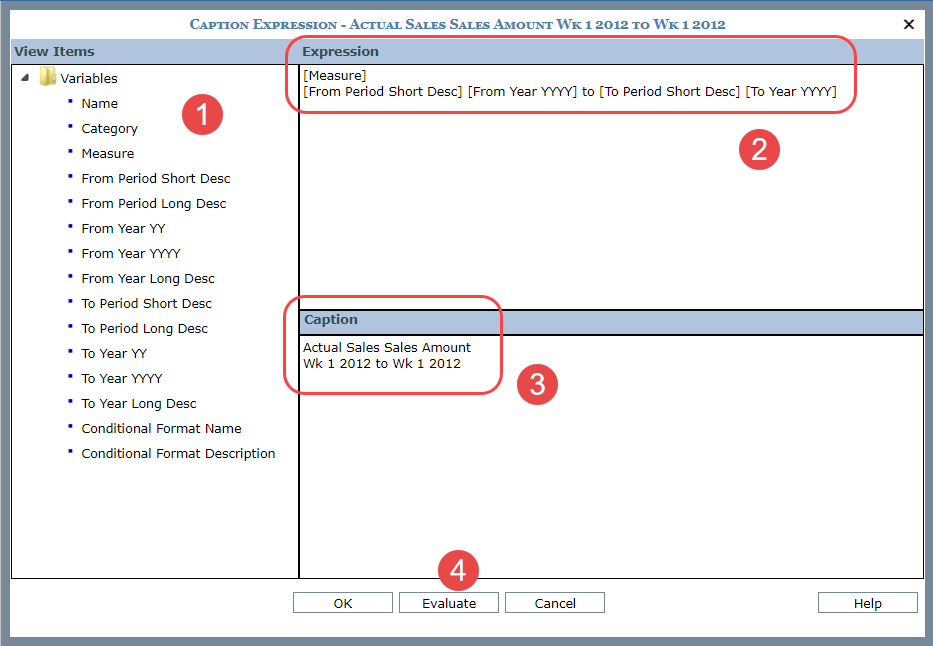Select the Category variable

pyautogui.click(x=109, y=128)
